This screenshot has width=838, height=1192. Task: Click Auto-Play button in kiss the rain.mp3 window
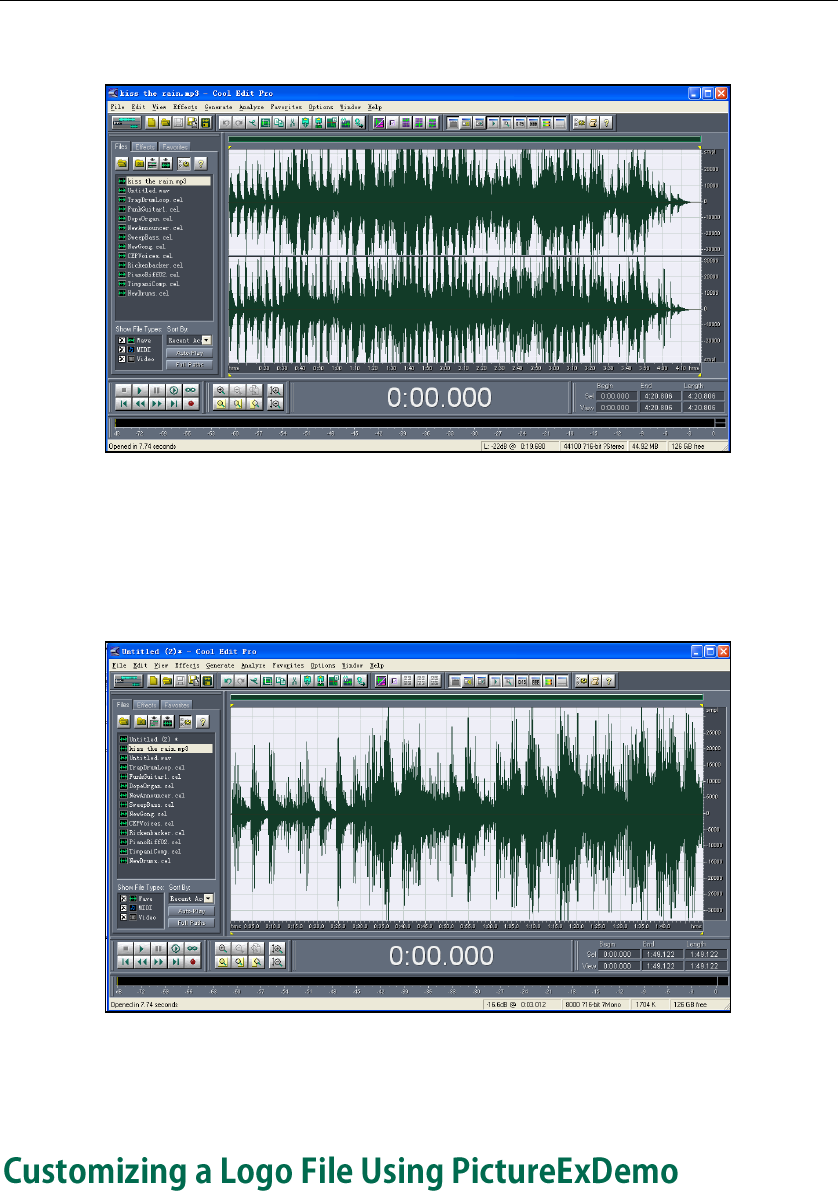point(189,353)
